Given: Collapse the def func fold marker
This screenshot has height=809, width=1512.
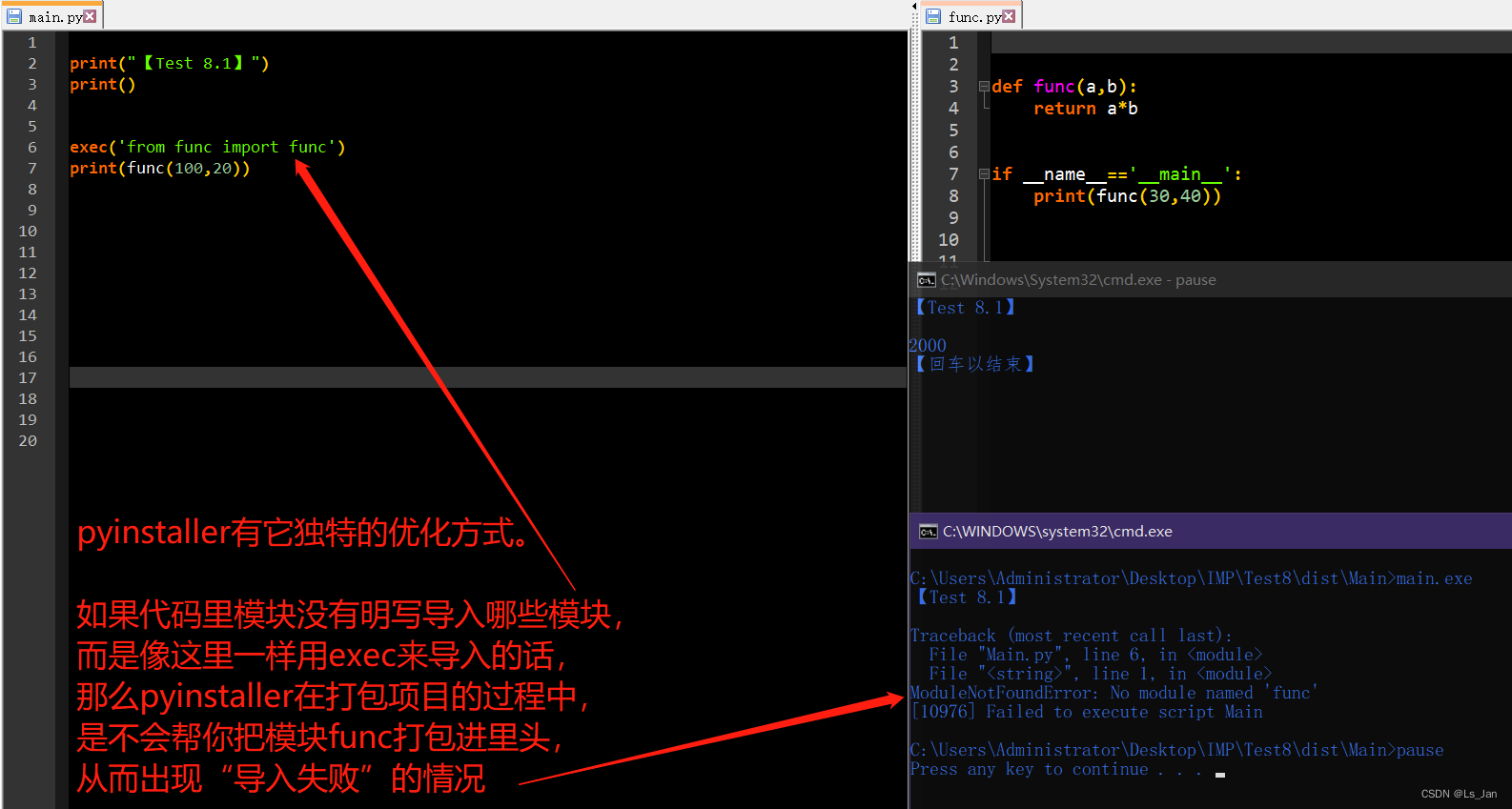Looking at the screenshot, I should [x=984, y=87].
